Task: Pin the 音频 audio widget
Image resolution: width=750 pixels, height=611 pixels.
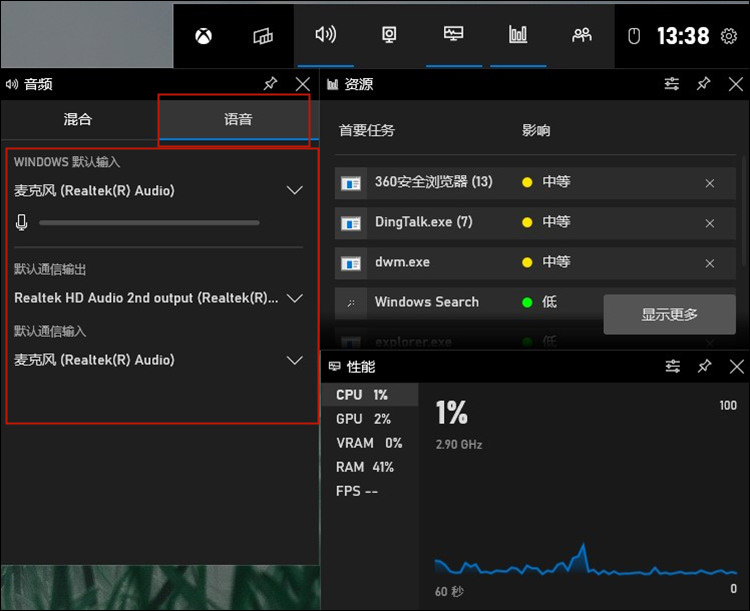Action: pyautogui.click(x=270, y=84)
